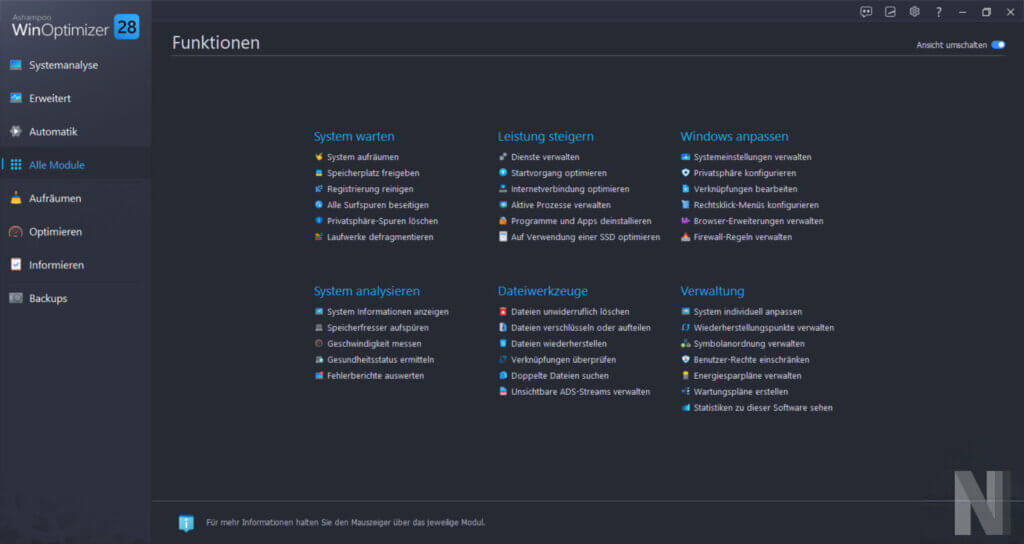Click the System warten category heading
Image resolution: width=1024 pixels, height=544 pixels.
tap(354, 136)
